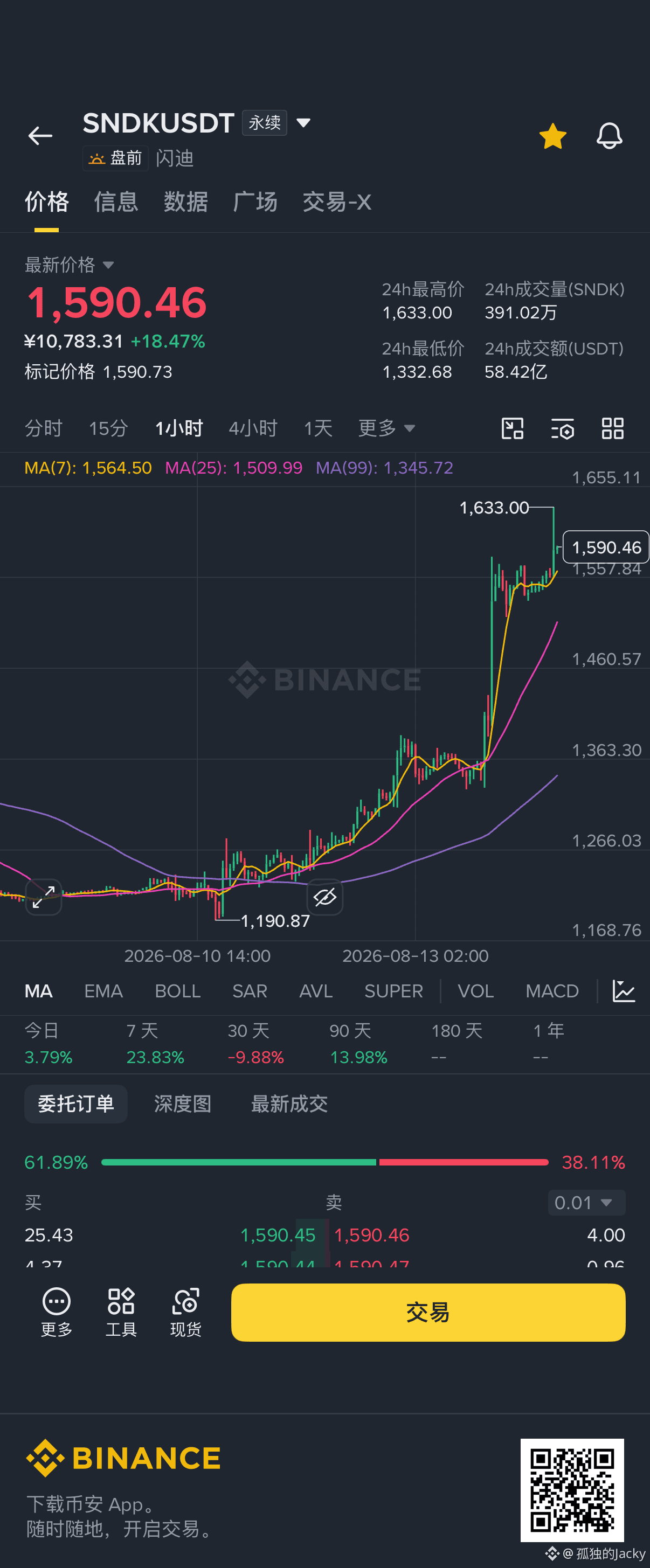The image size is (650, 1568).
Task: Tap the MA(25) value label
Action: click(x=234, y=468)
